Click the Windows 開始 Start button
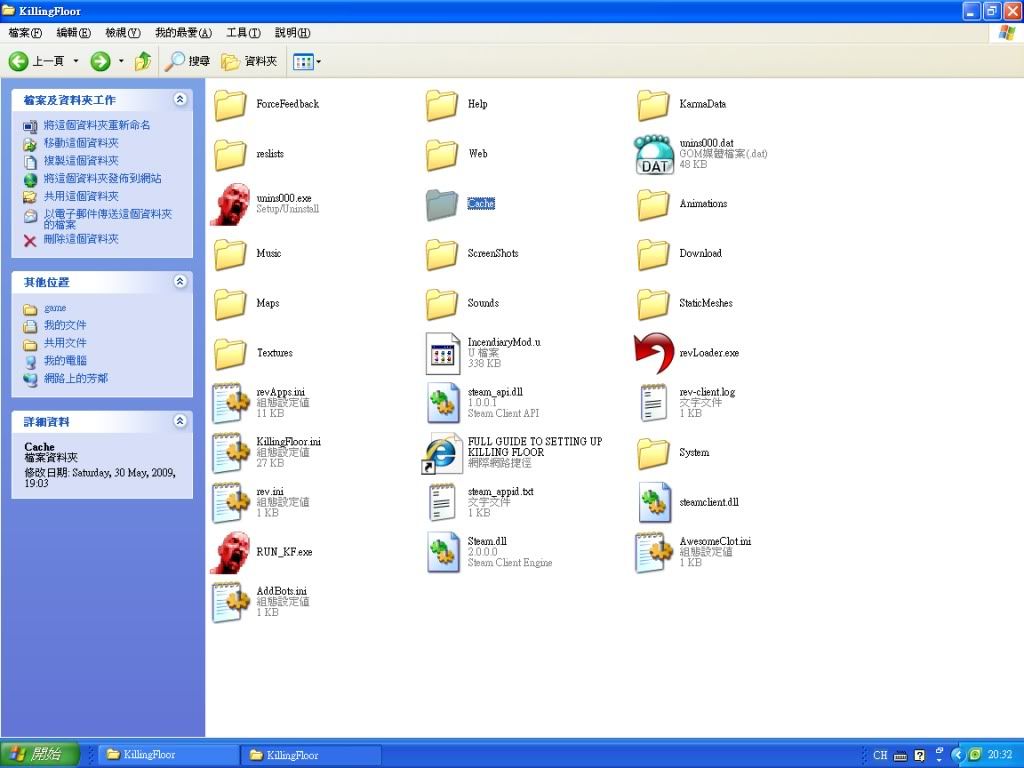The height and width of the screenshot is (768, 1024). [34, 754]
